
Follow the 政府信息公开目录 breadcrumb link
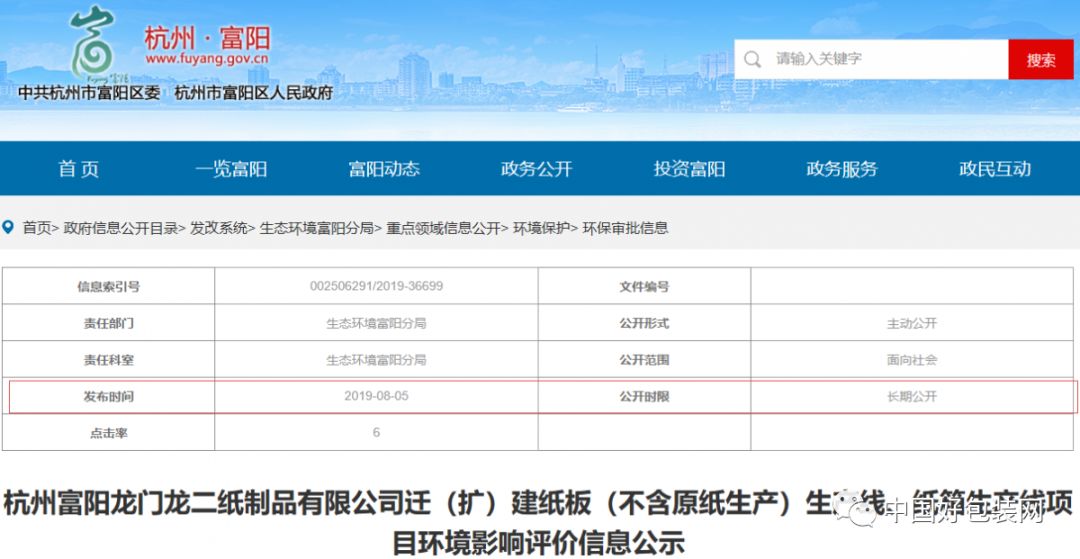point(120,228)
